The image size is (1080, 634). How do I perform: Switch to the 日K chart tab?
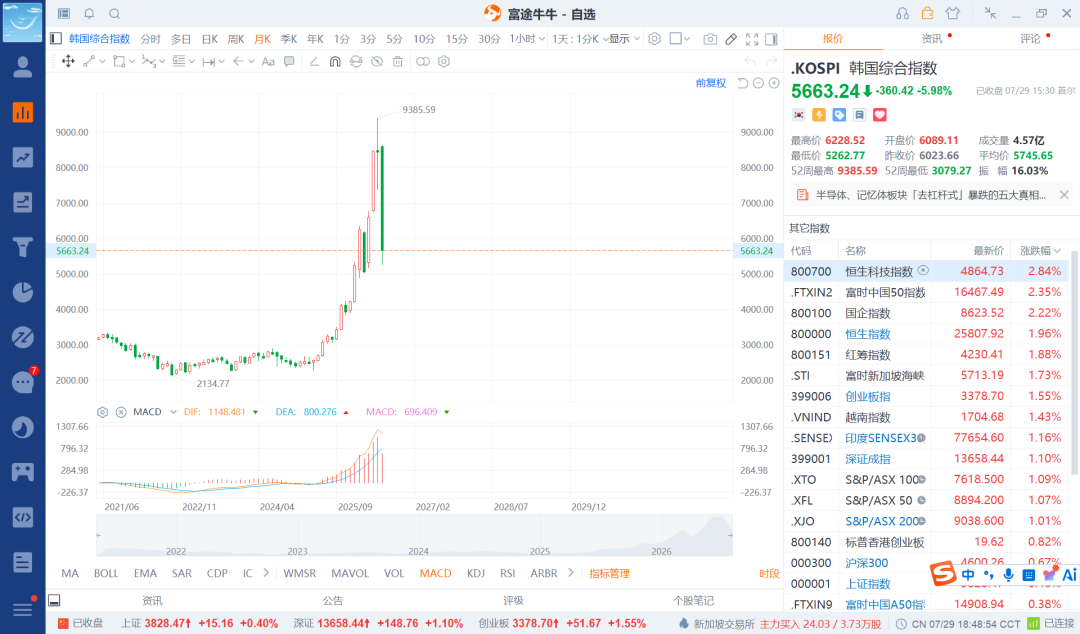(209, 39)
